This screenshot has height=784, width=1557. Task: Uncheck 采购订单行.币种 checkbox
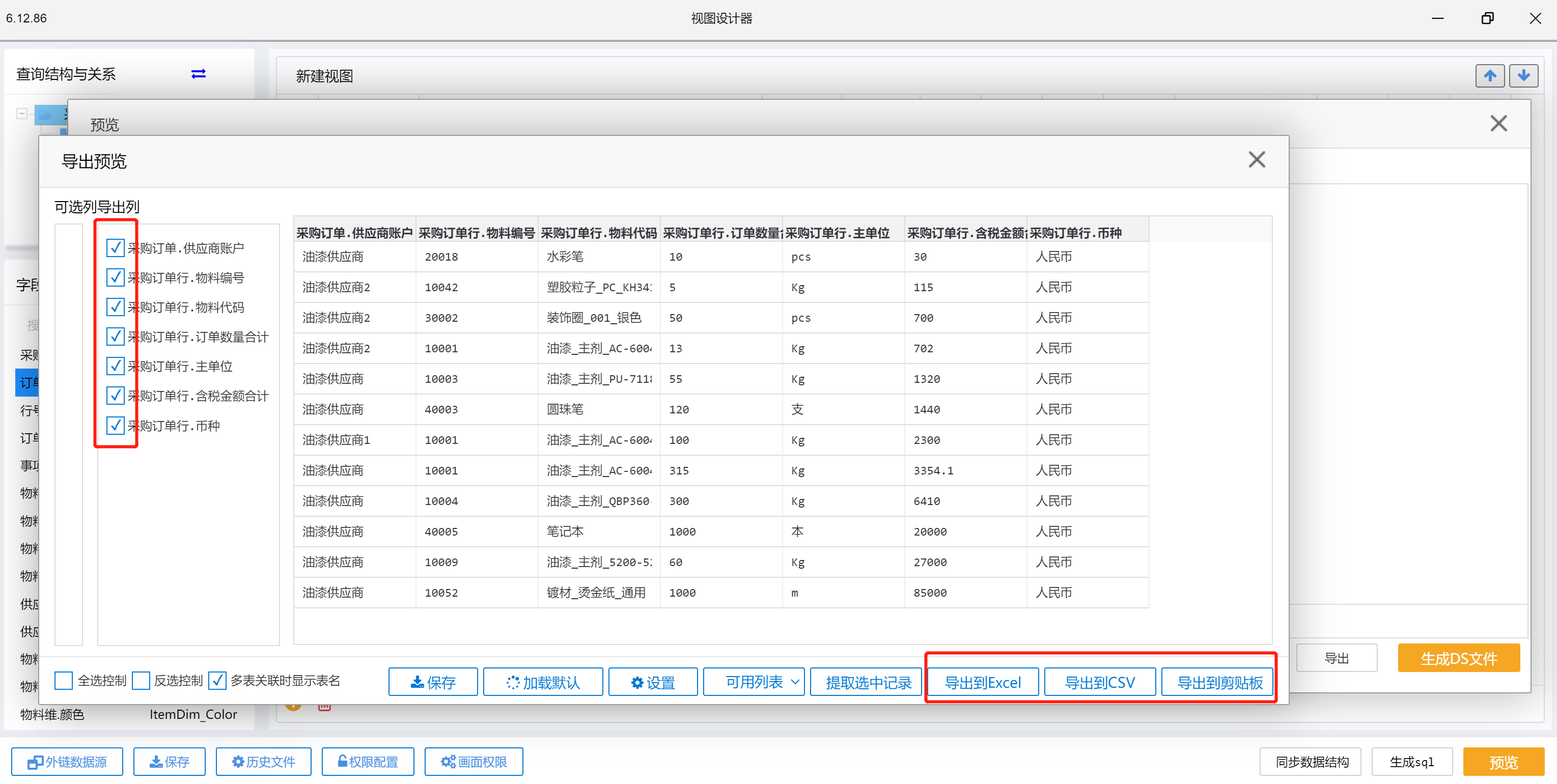(115, 426)
